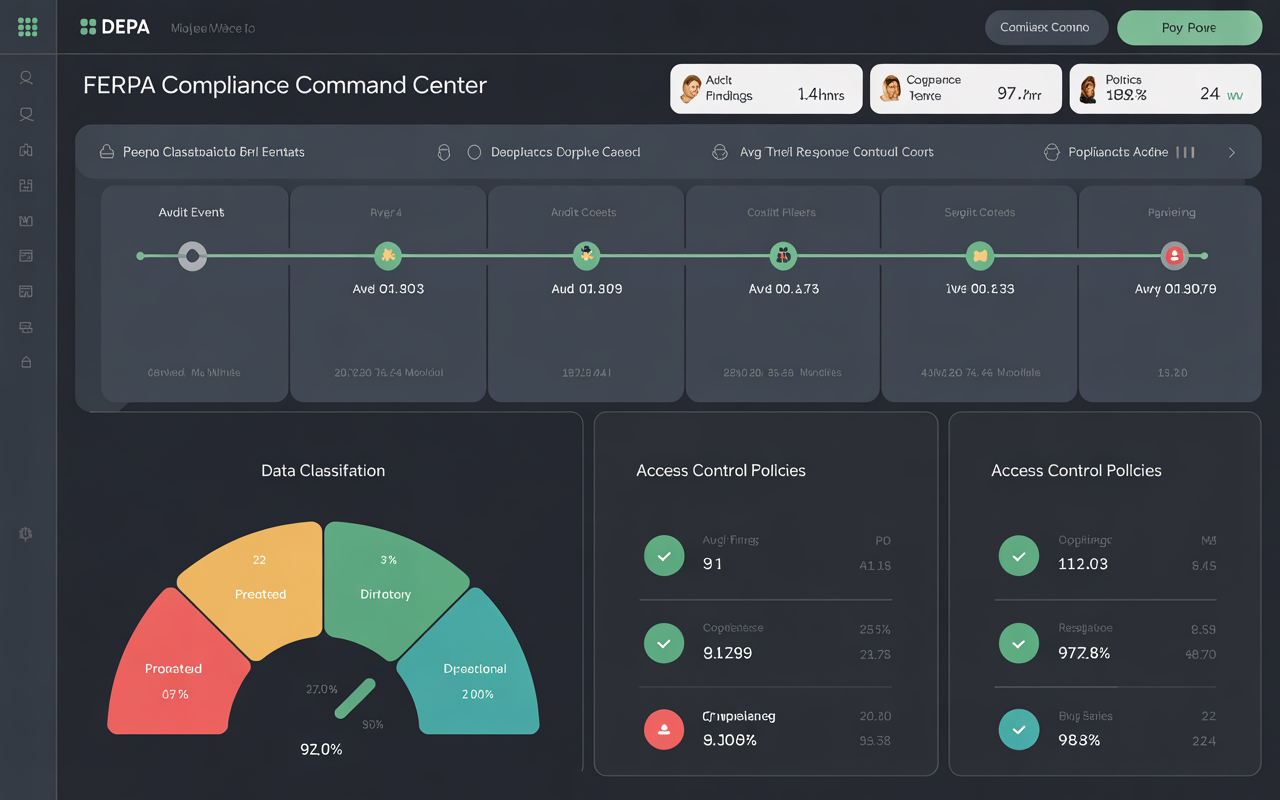Toggle the lock control beside Avg Trell Response
Screen dimensions: 1280x800
point(720,152)
